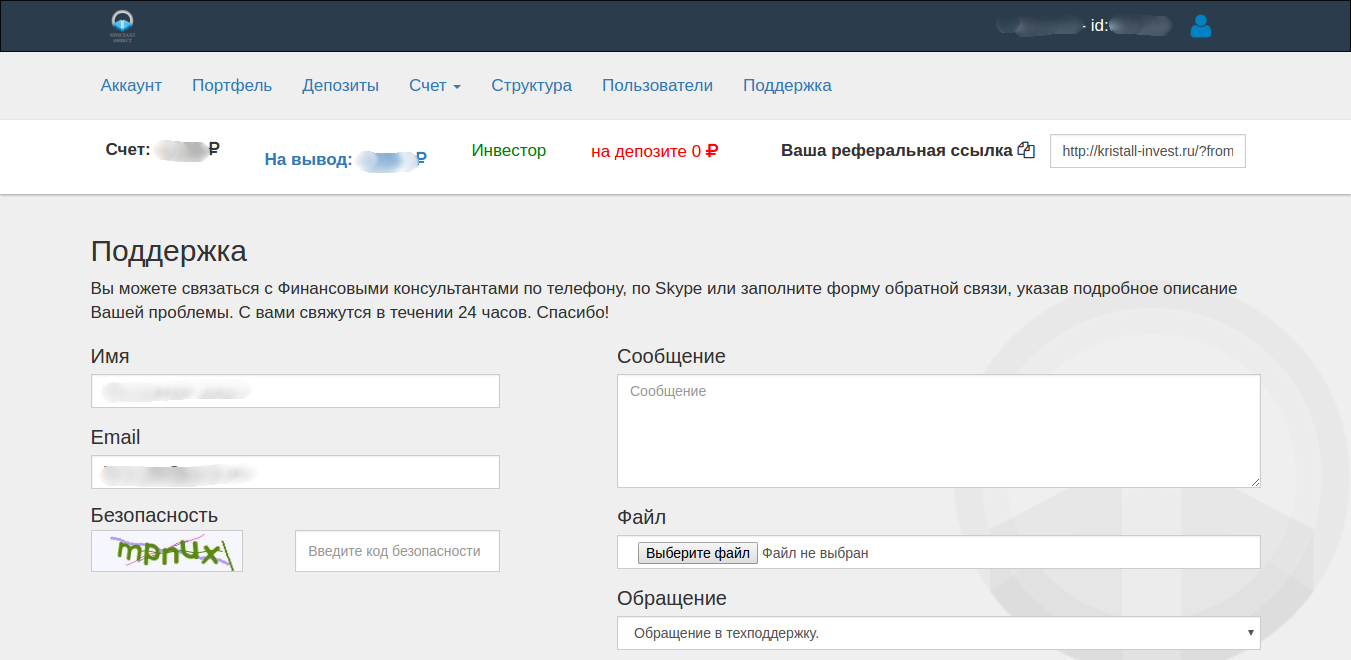Click into the Email input field
This screenshot has width=1351, height=660.
[295, 472]
